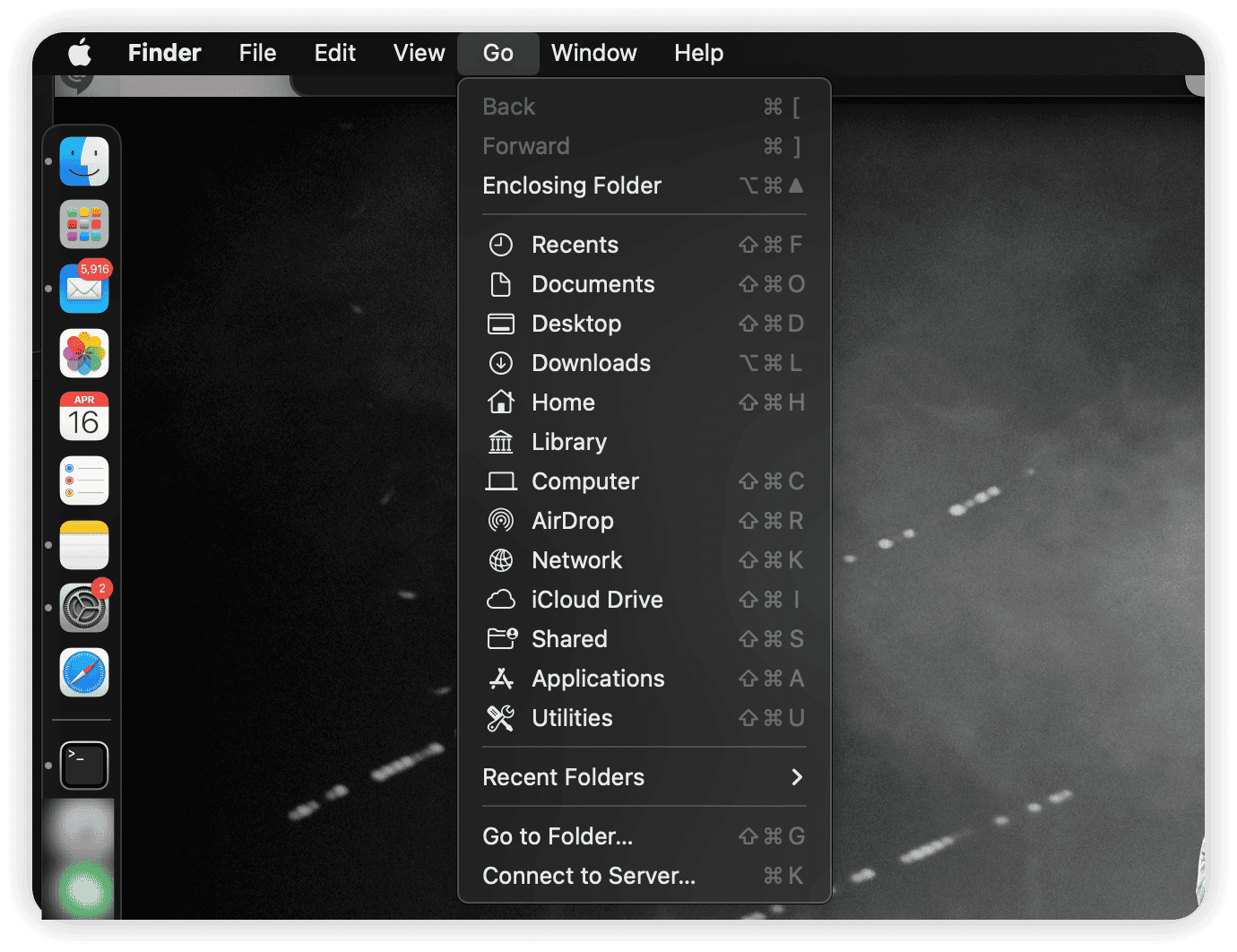
Task: Launch Safari from the Dock
Action: click(84, 672)
